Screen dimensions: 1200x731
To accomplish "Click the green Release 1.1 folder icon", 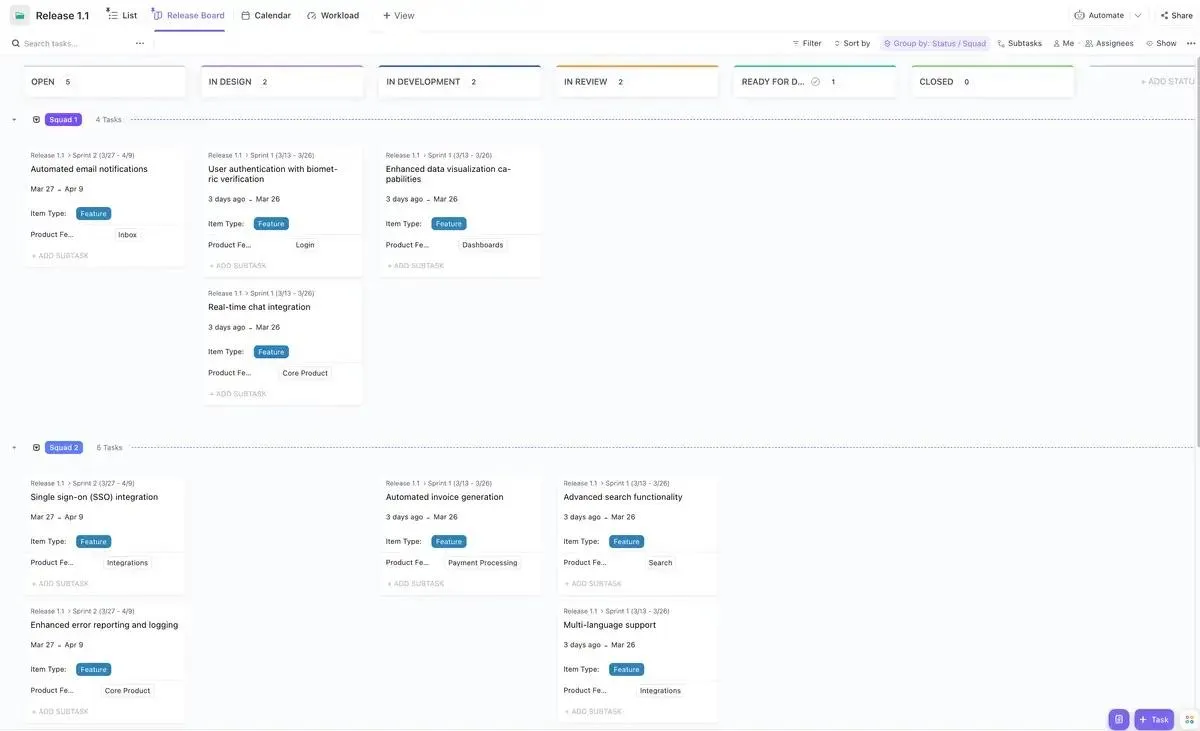I will pyautogui.click(x=20, y=15).
